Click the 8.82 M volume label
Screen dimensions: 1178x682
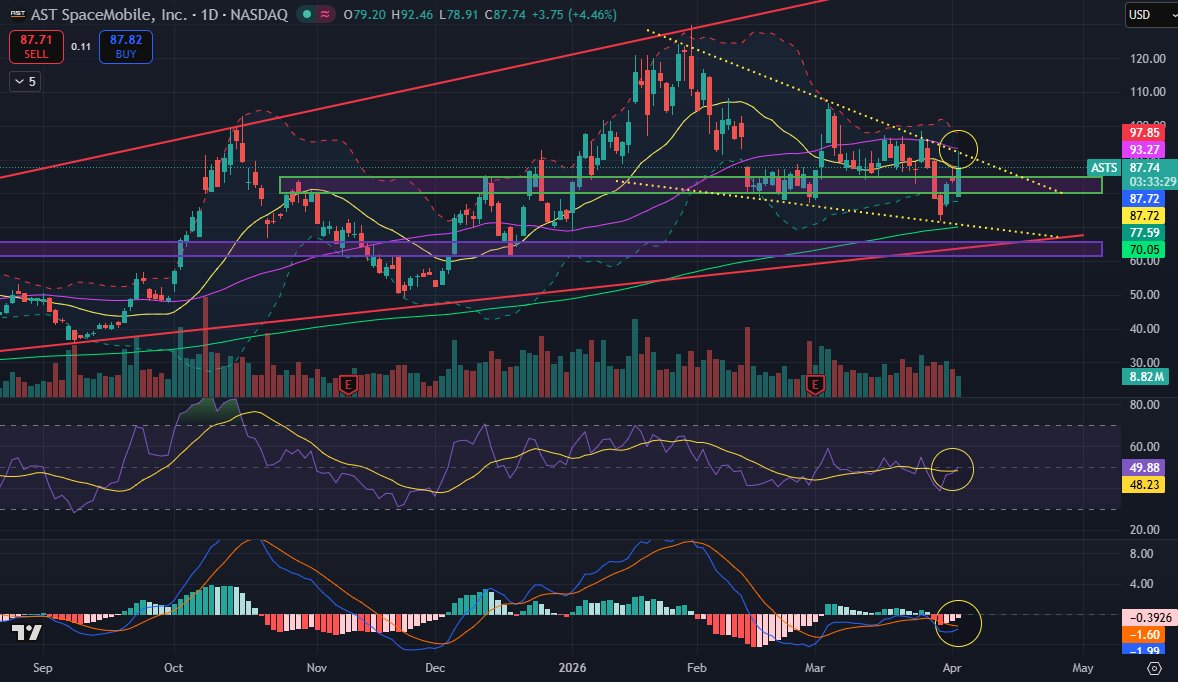(x=1146, y=376)
